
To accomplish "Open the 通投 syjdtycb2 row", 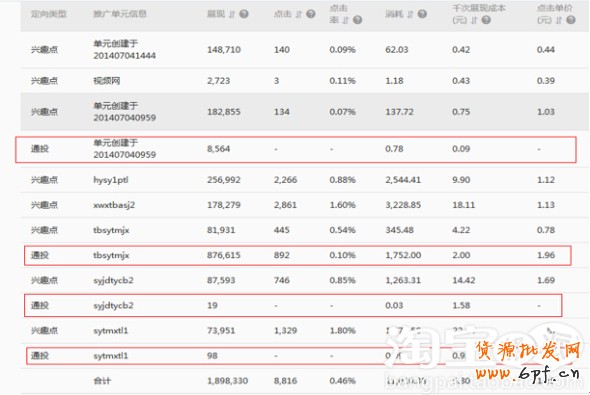I will (293, 305).
